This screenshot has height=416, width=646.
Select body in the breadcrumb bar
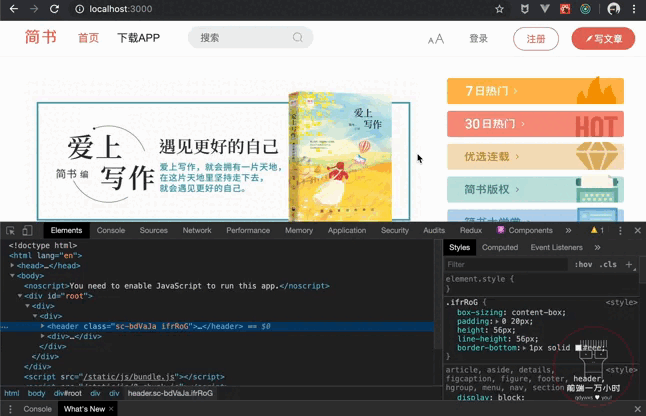[36, 393]
